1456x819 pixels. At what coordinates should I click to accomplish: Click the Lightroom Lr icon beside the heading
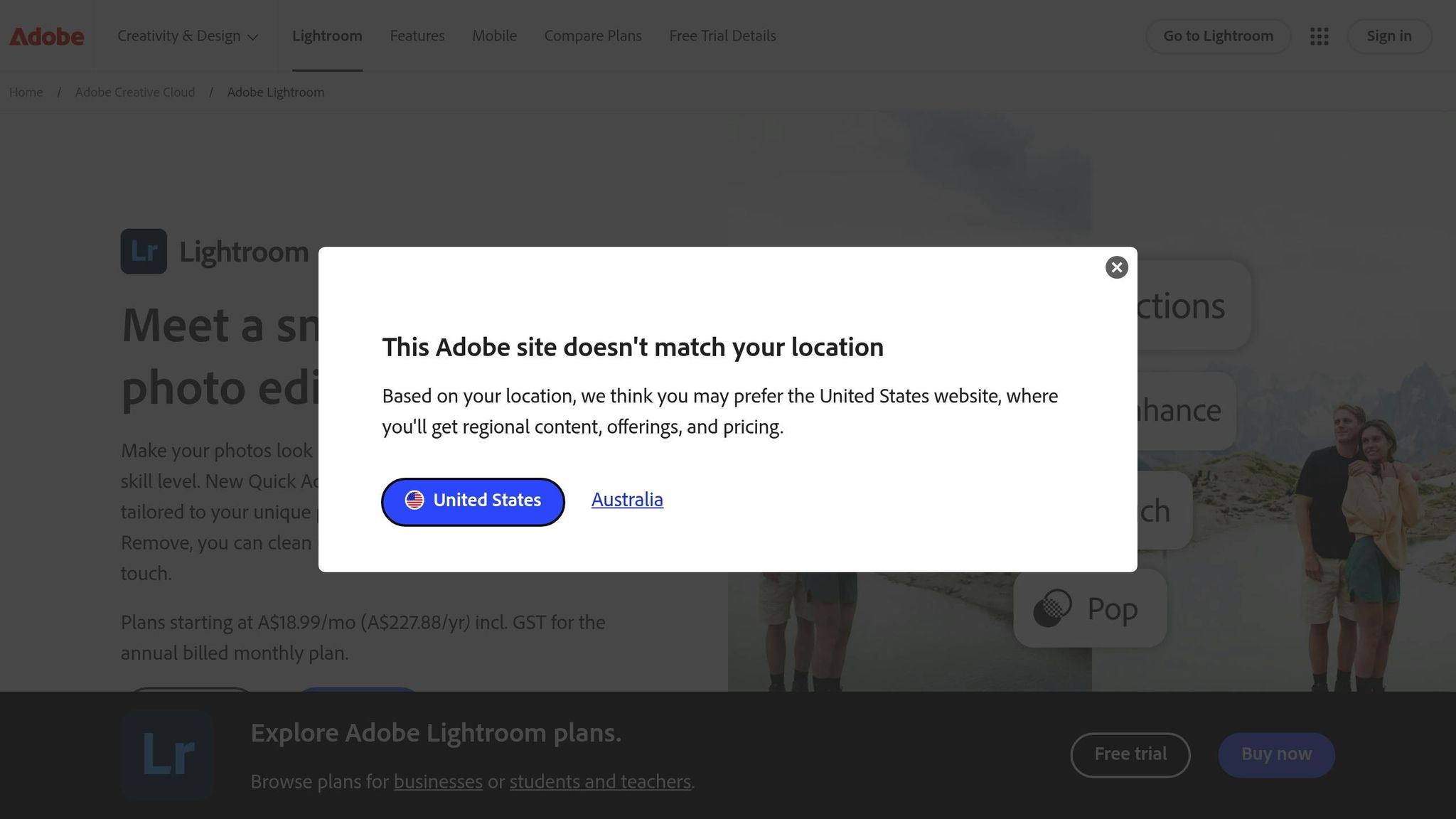click(x=144, y=251)
